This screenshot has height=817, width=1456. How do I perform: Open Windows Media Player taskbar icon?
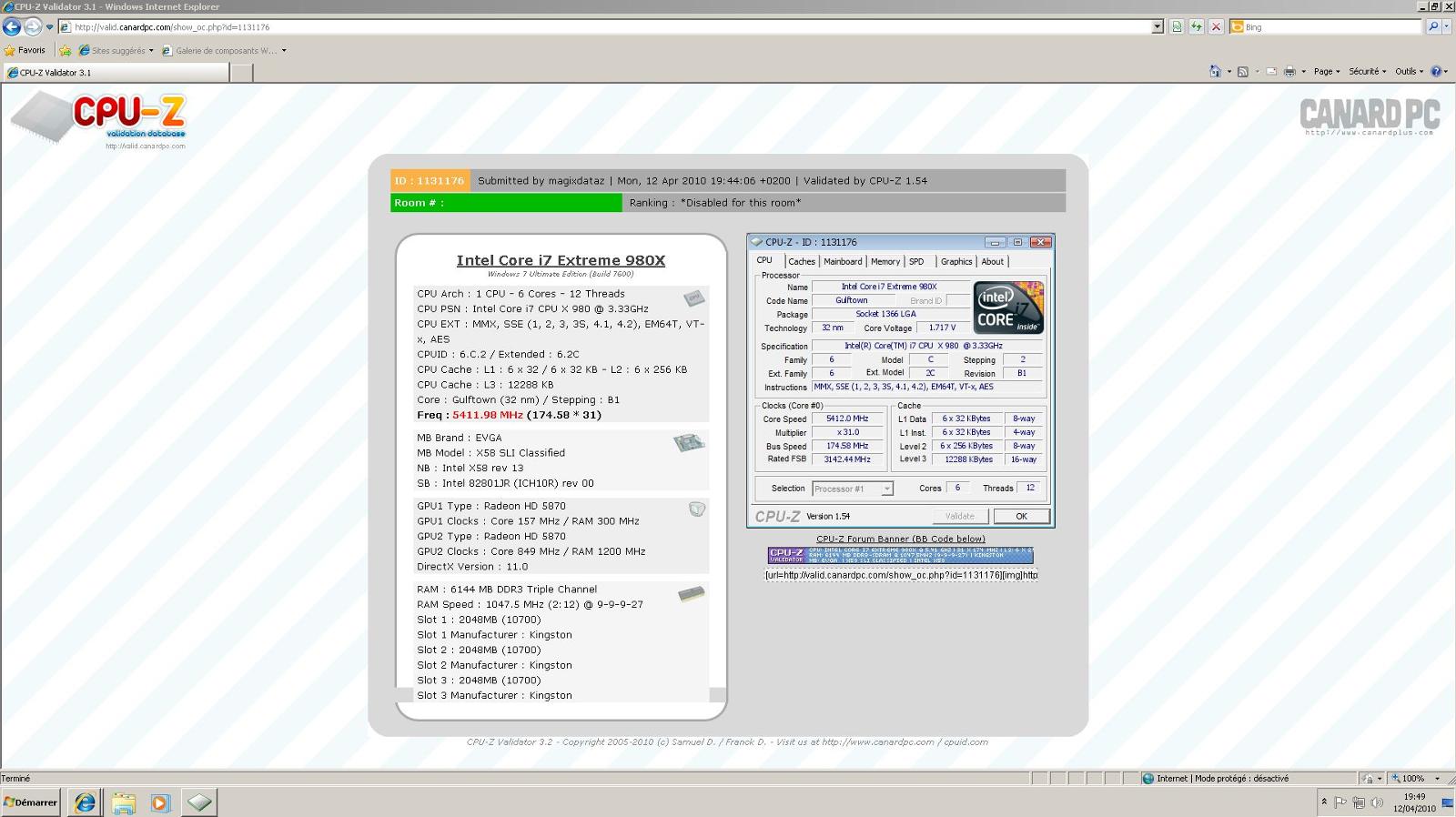pyautogui.click(x=161, y=802)
